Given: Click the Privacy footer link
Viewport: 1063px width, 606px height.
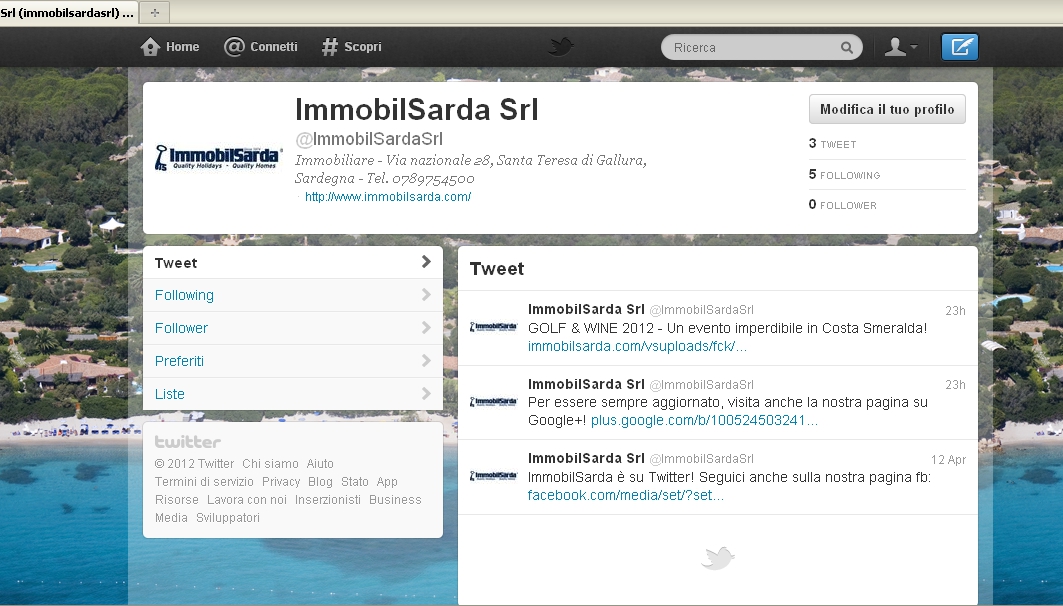Looking at the screenshot, I should click(281, 482).
